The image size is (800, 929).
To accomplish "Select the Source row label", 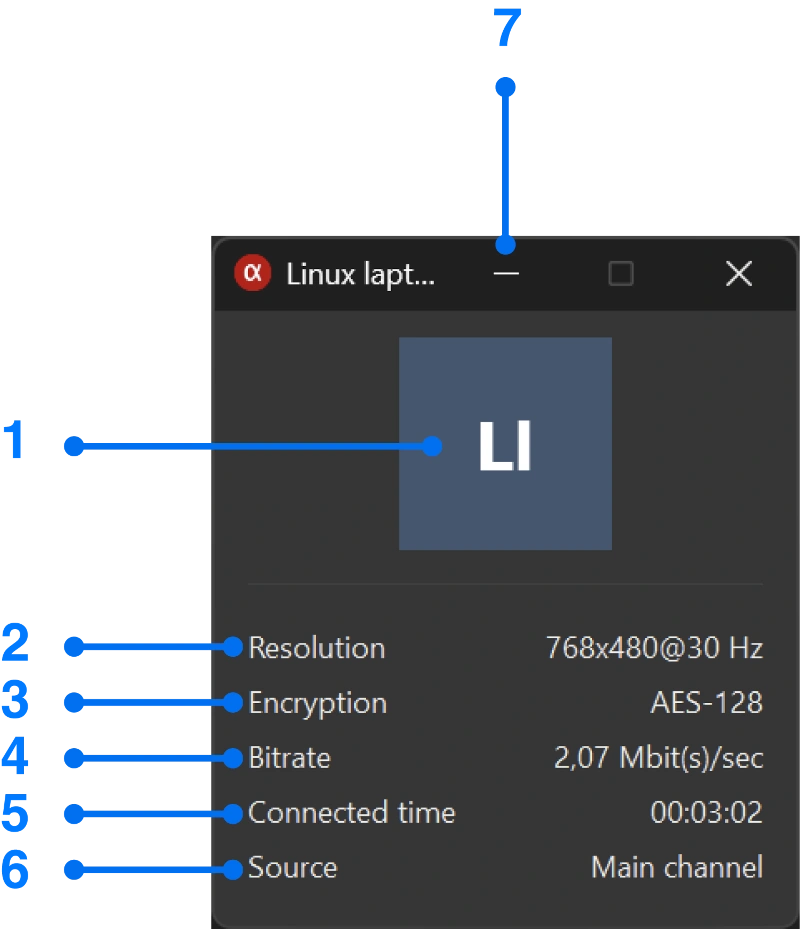I will coord(292,868).
